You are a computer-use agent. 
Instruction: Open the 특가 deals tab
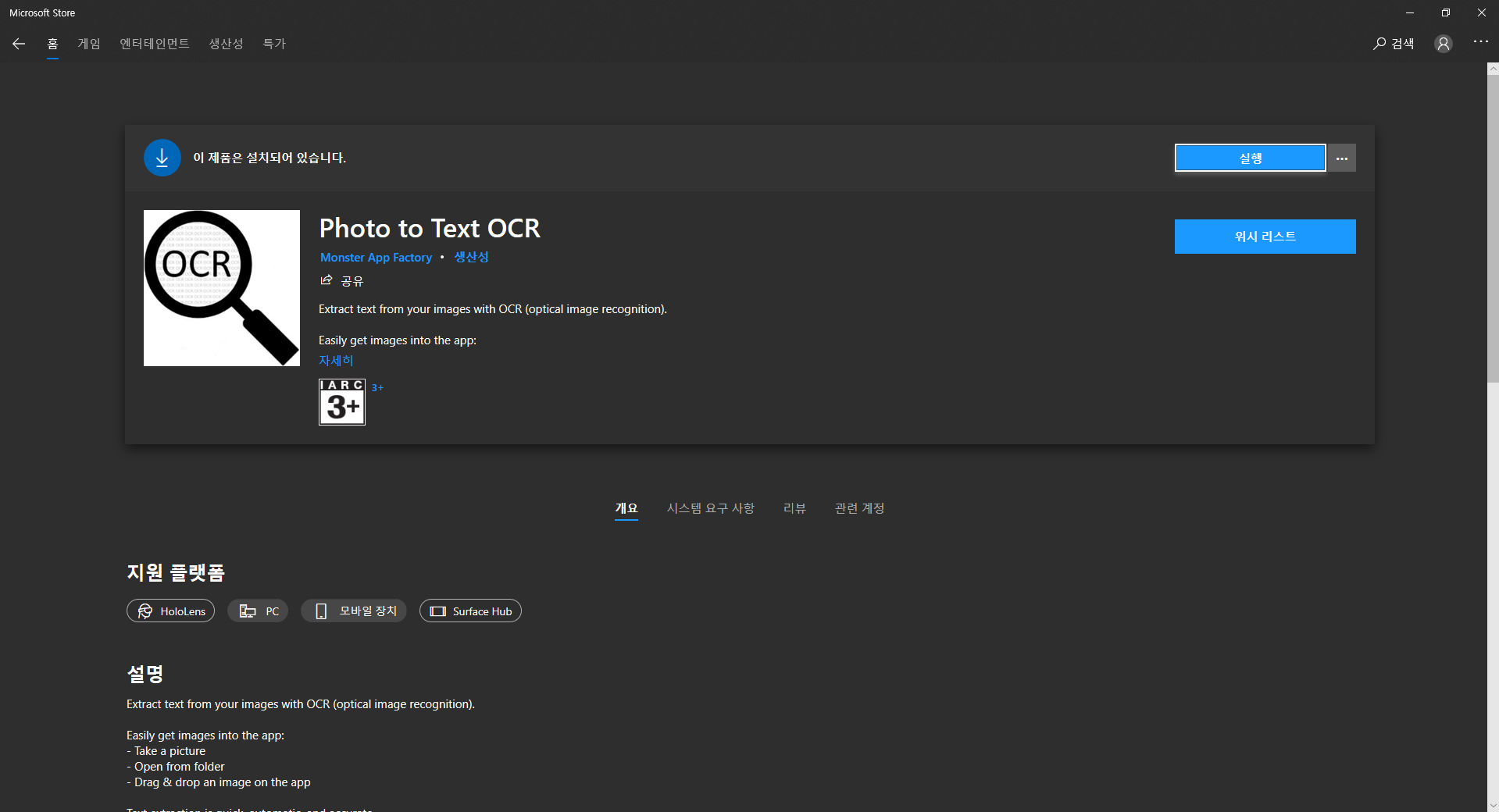[x=274, y=44]
